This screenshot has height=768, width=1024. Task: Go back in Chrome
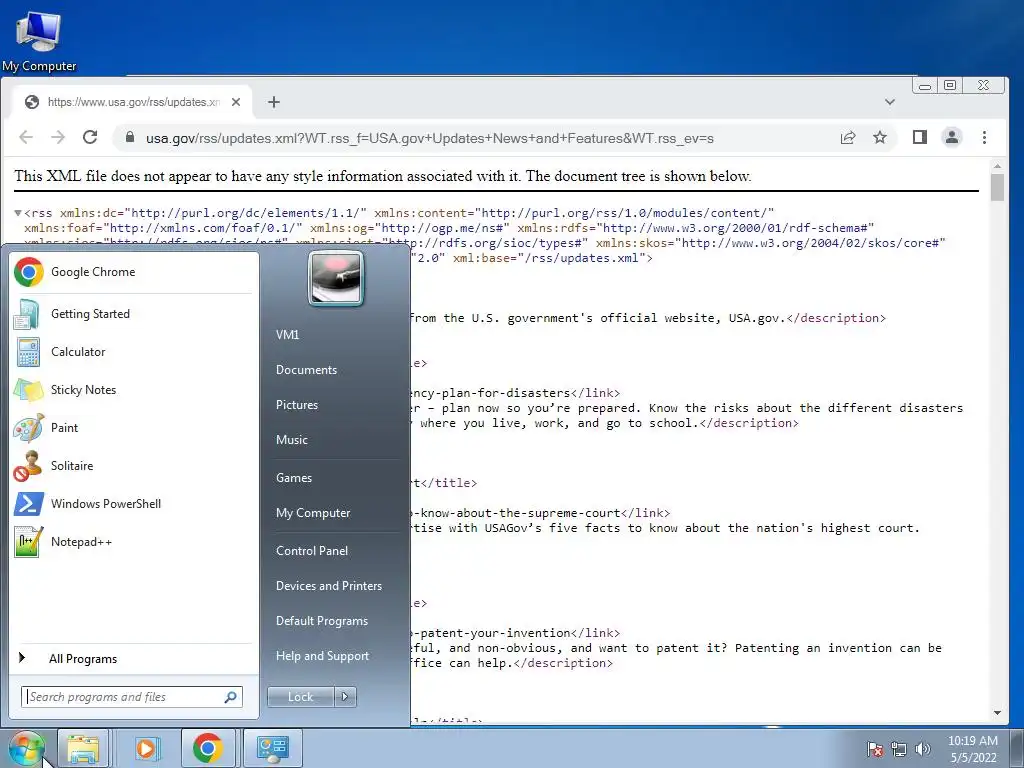(26, 137)
